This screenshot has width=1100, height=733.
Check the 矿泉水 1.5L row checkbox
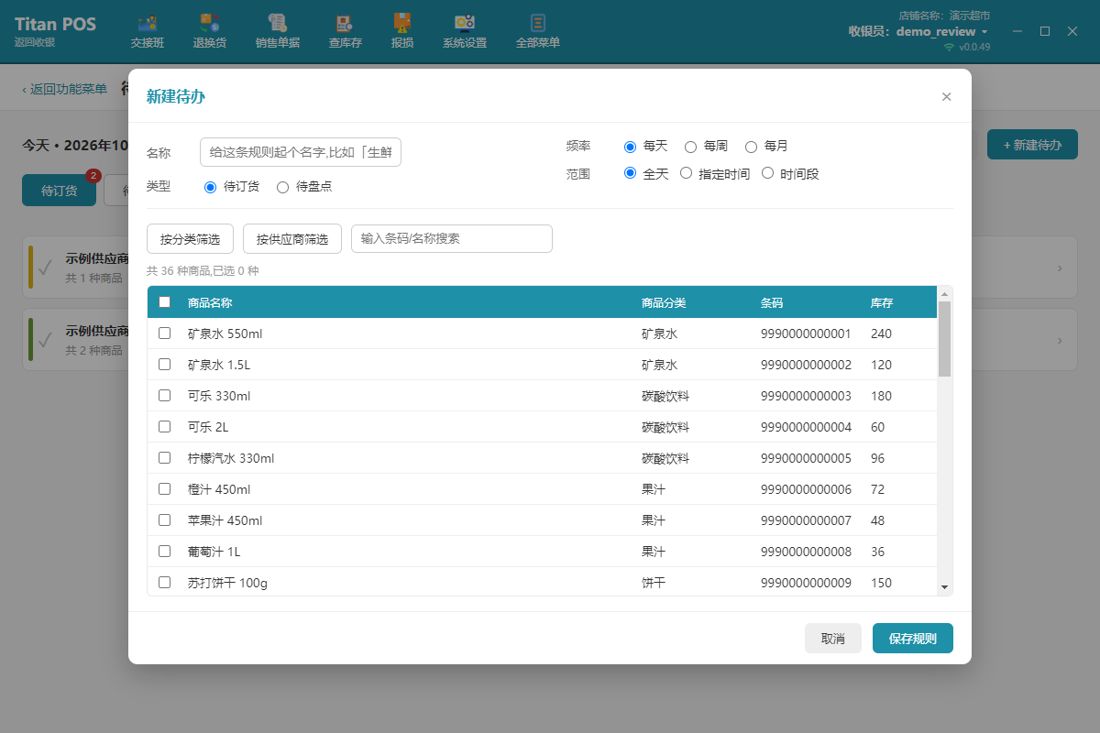[164, 364]
